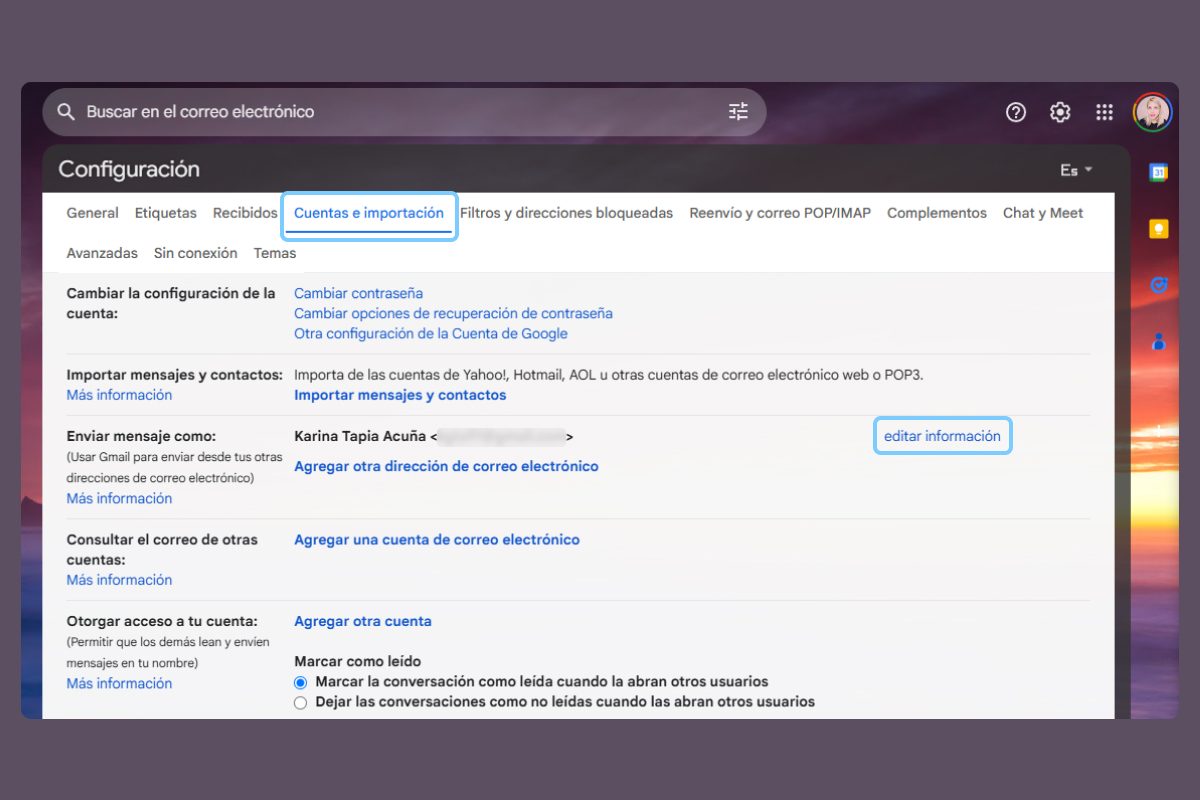Expand the "Es" input language dropdown

coord(1076,170)
